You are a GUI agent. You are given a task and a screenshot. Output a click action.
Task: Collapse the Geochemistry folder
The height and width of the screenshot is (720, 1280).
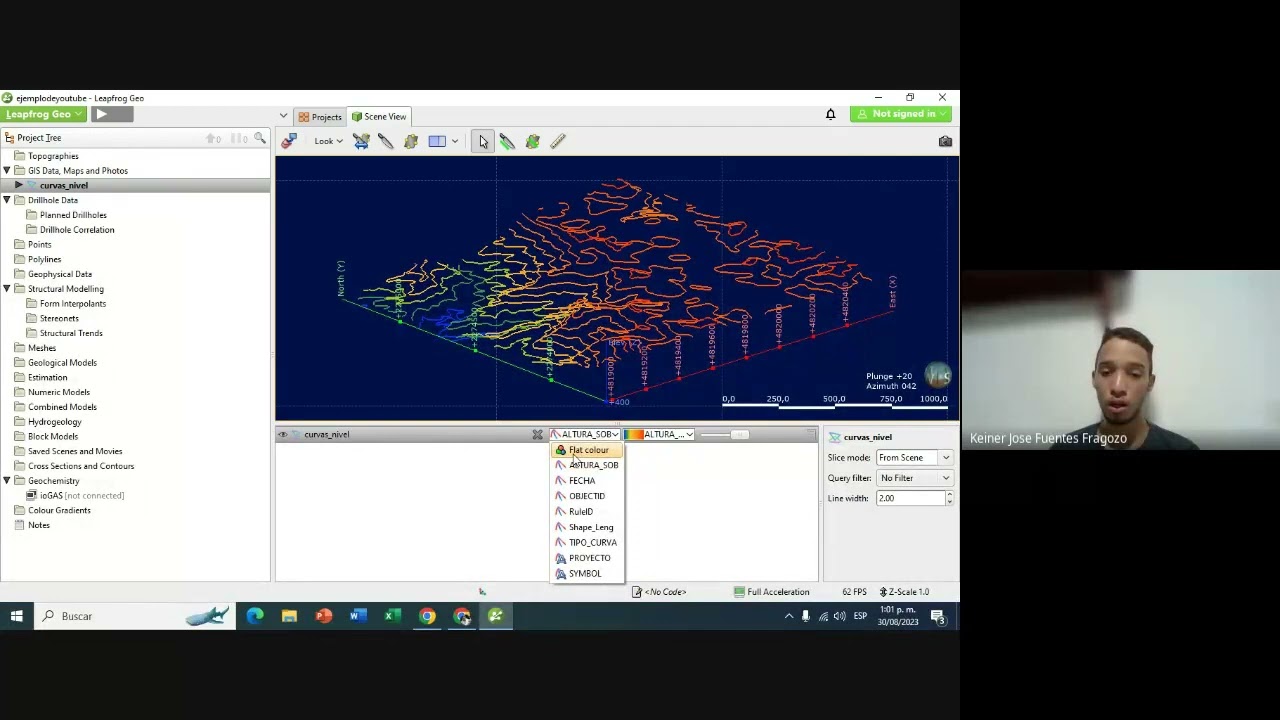coord(7,481)
